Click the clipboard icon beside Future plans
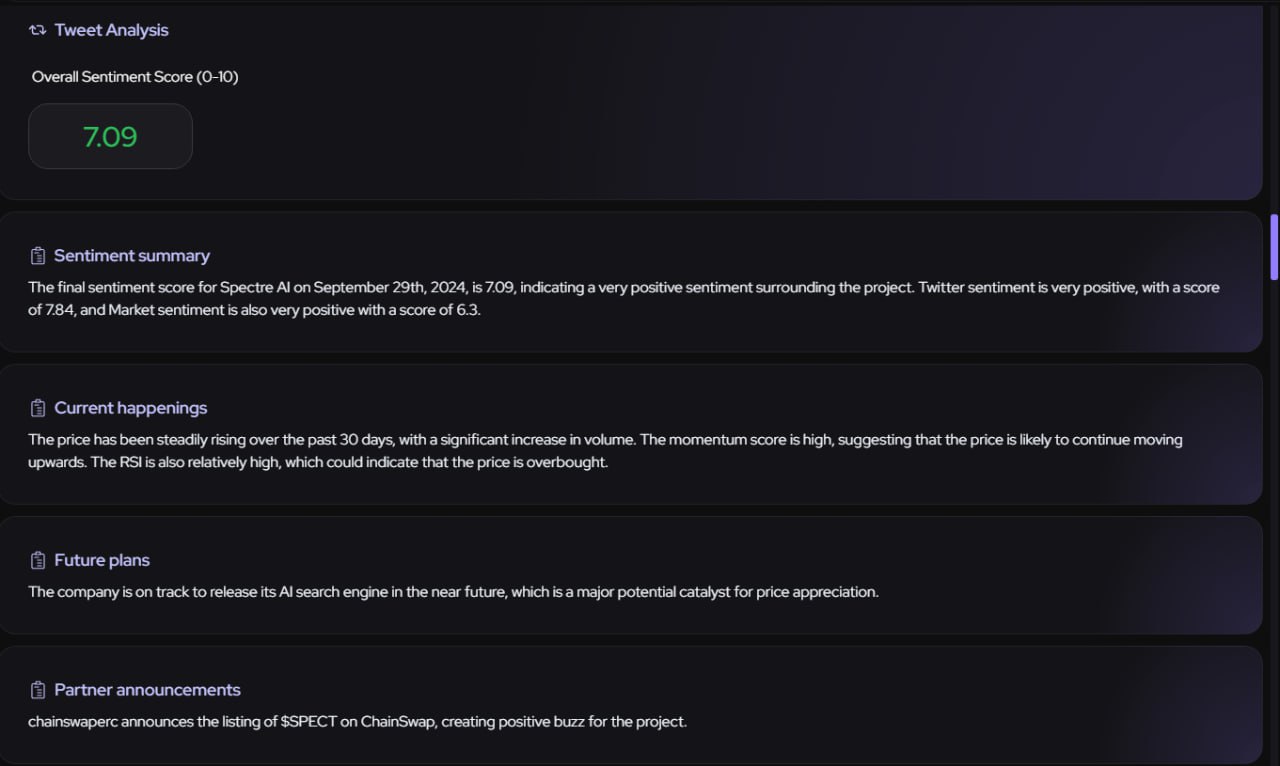The image size is (1280, 766). [x=38, y=560]
